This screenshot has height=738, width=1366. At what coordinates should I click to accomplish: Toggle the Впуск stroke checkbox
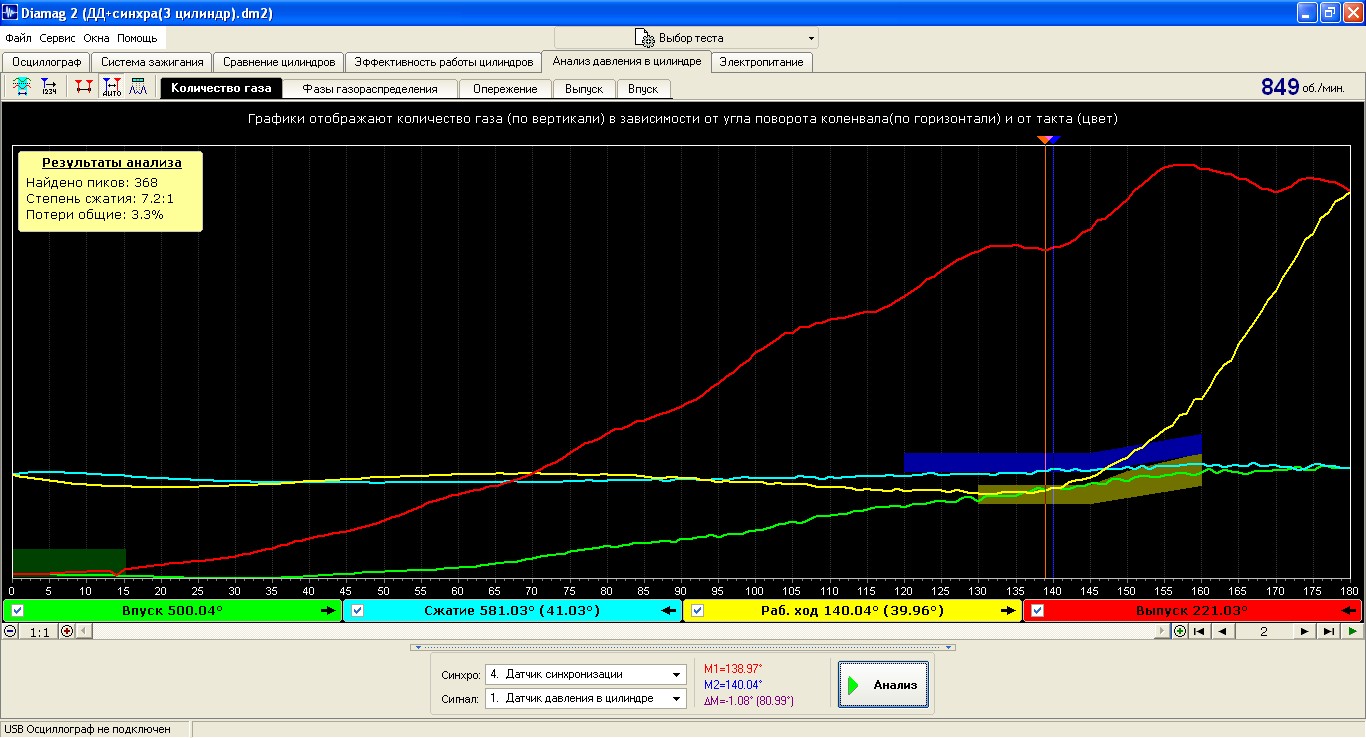coord(17,611)
